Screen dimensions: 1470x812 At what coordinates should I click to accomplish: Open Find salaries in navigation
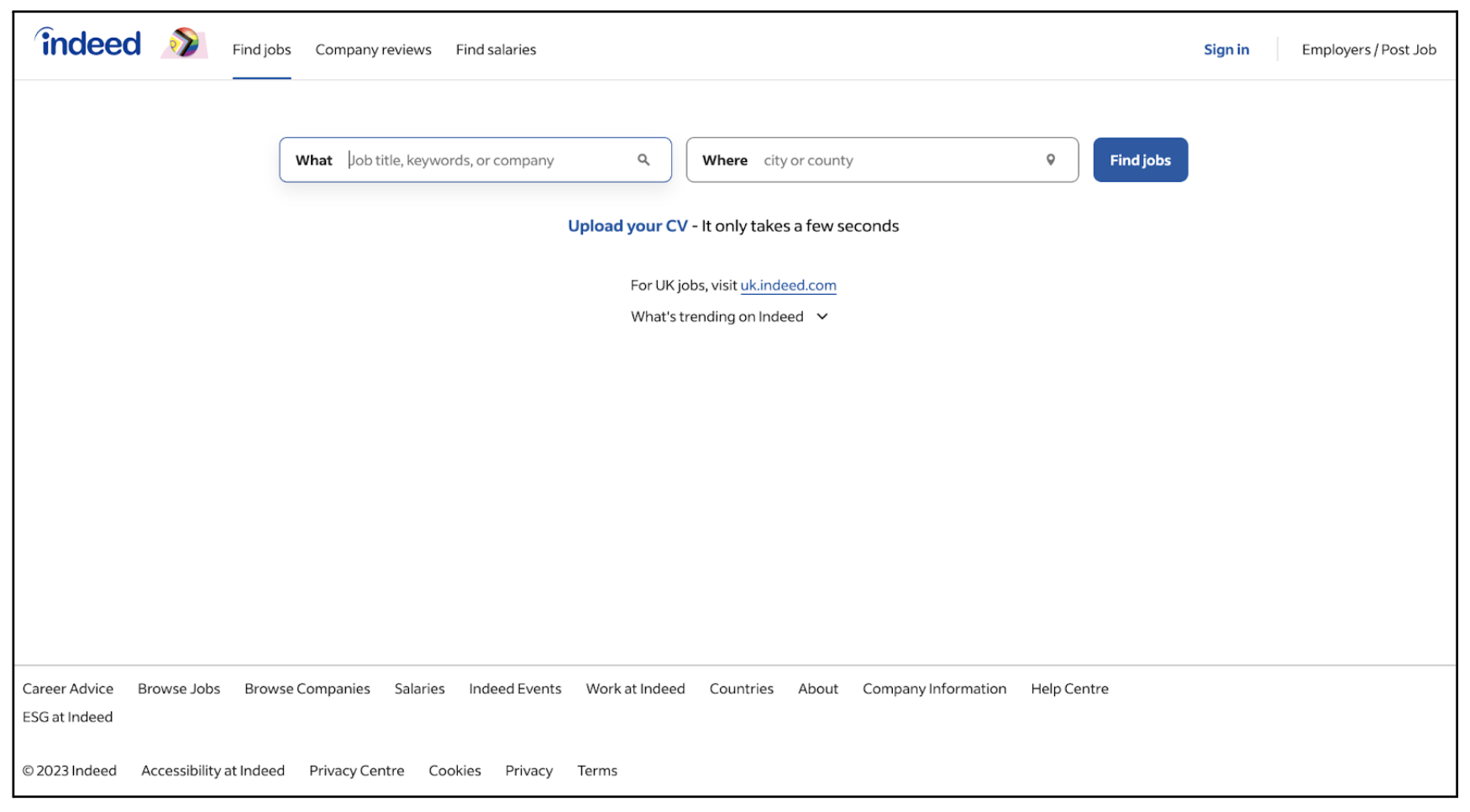[x=496, y=50]
